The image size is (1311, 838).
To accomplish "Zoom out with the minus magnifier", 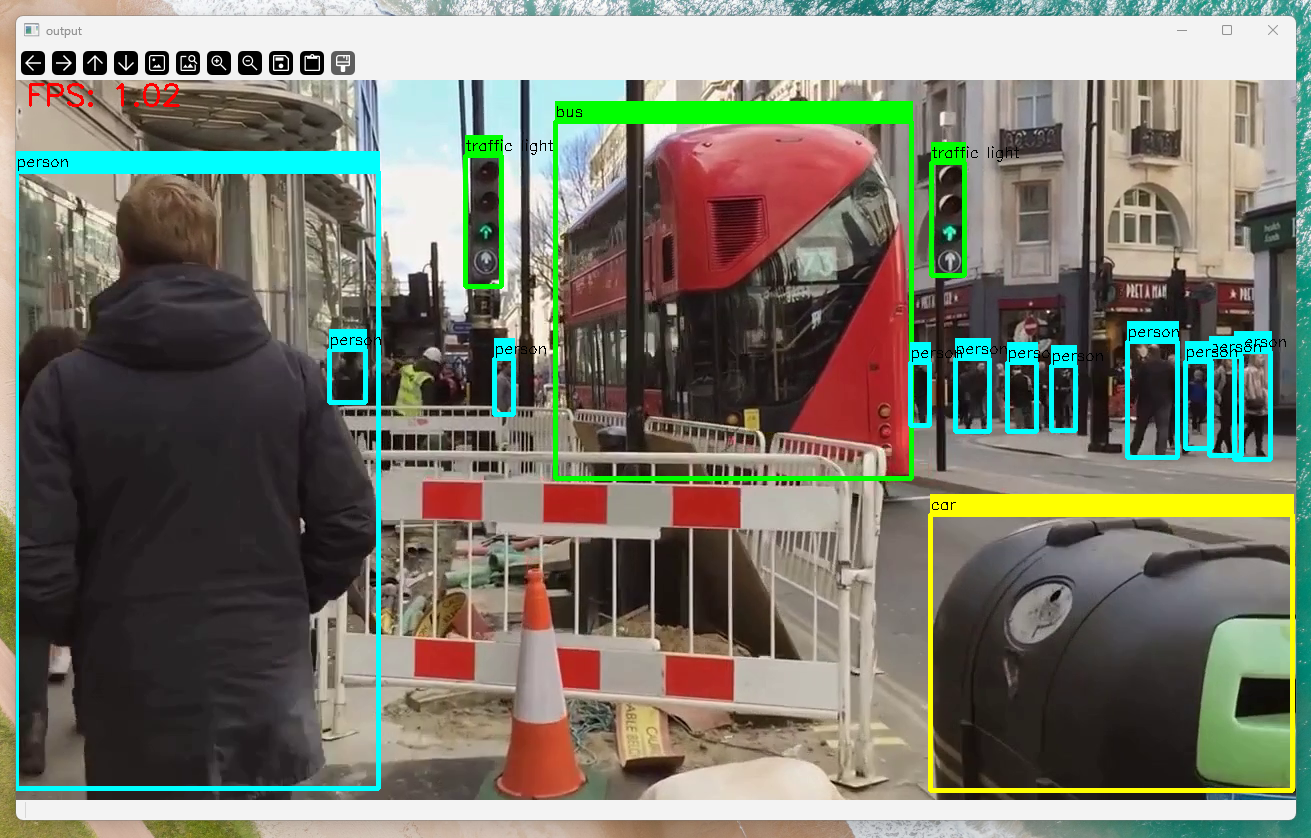I will [250, 63].
